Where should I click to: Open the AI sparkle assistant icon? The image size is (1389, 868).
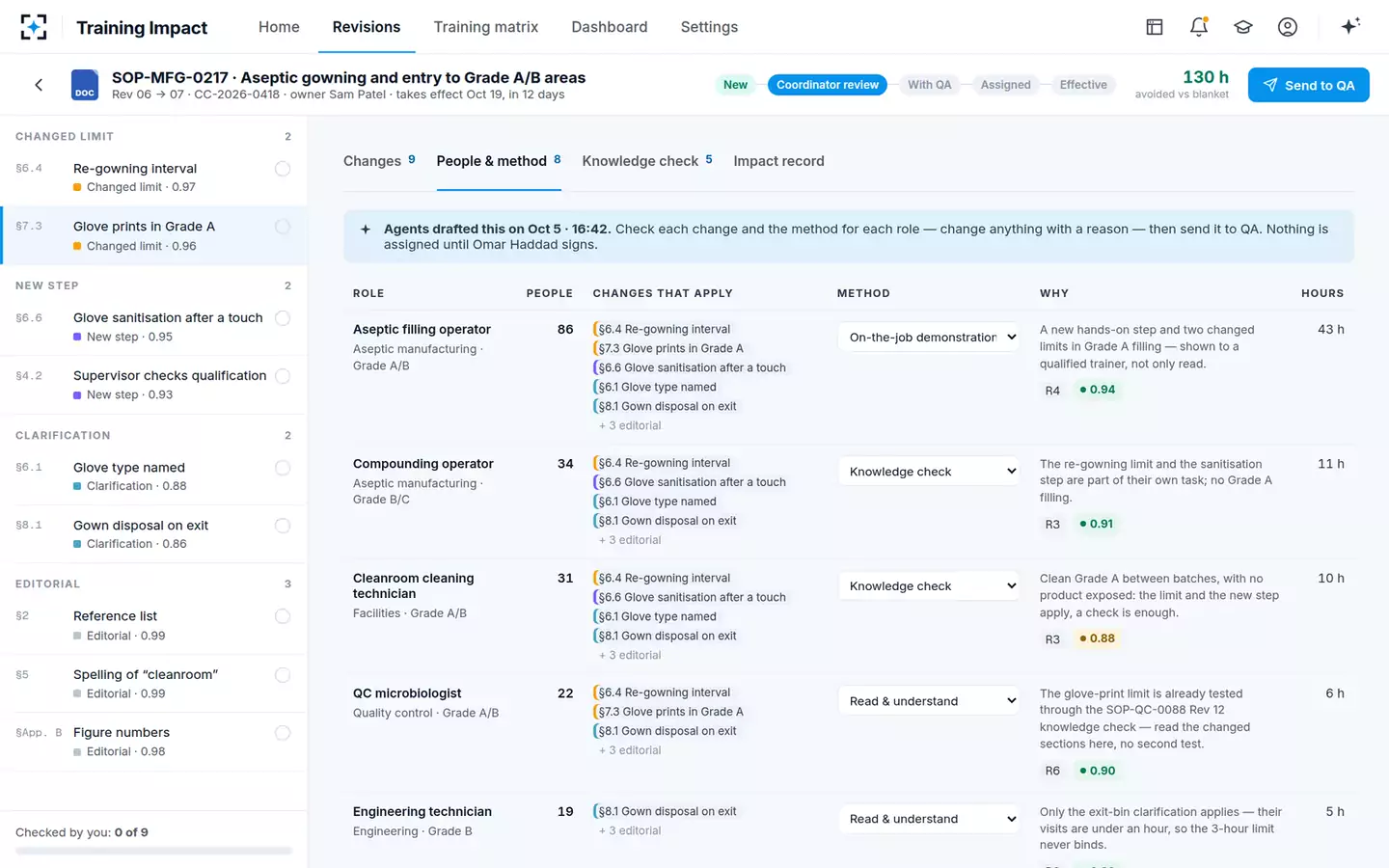1350,26
